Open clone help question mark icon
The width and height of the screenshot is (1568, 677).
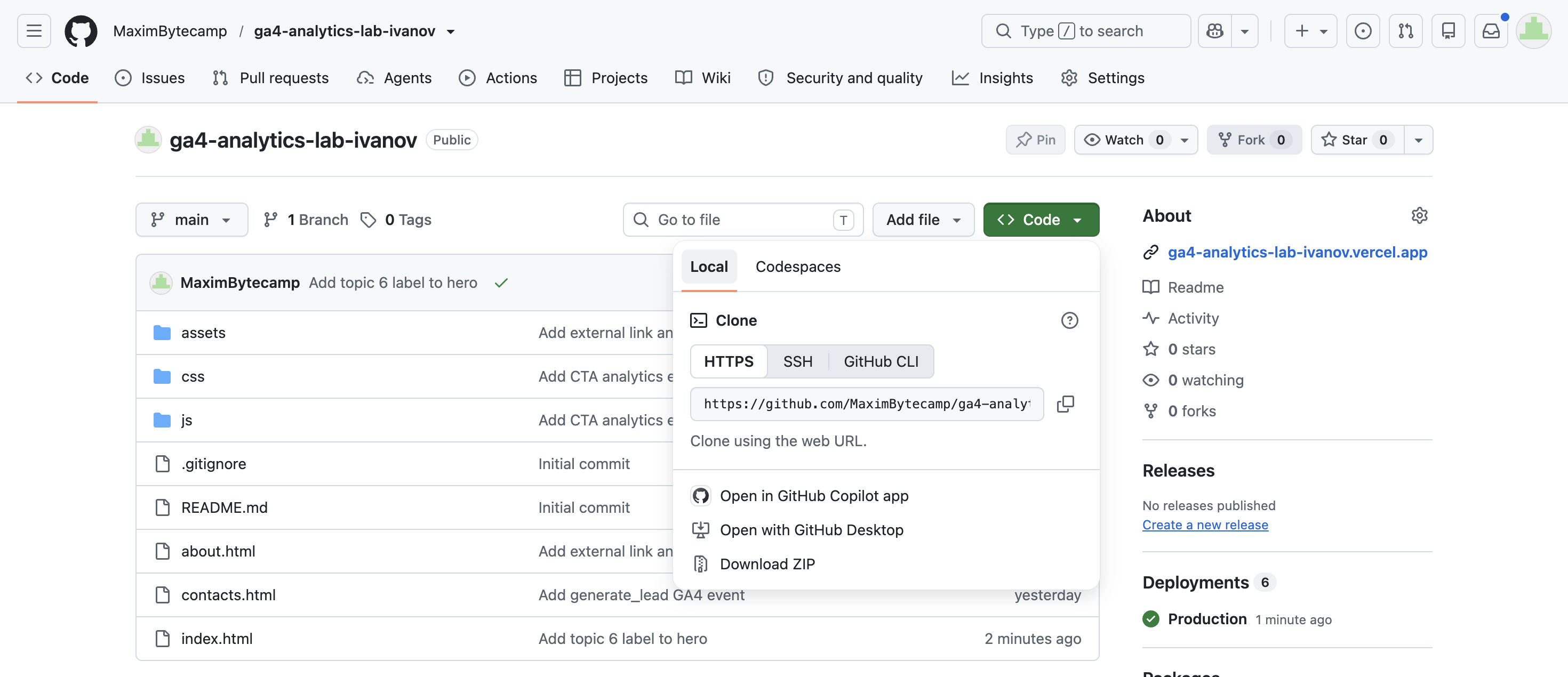click(1069, 320)
